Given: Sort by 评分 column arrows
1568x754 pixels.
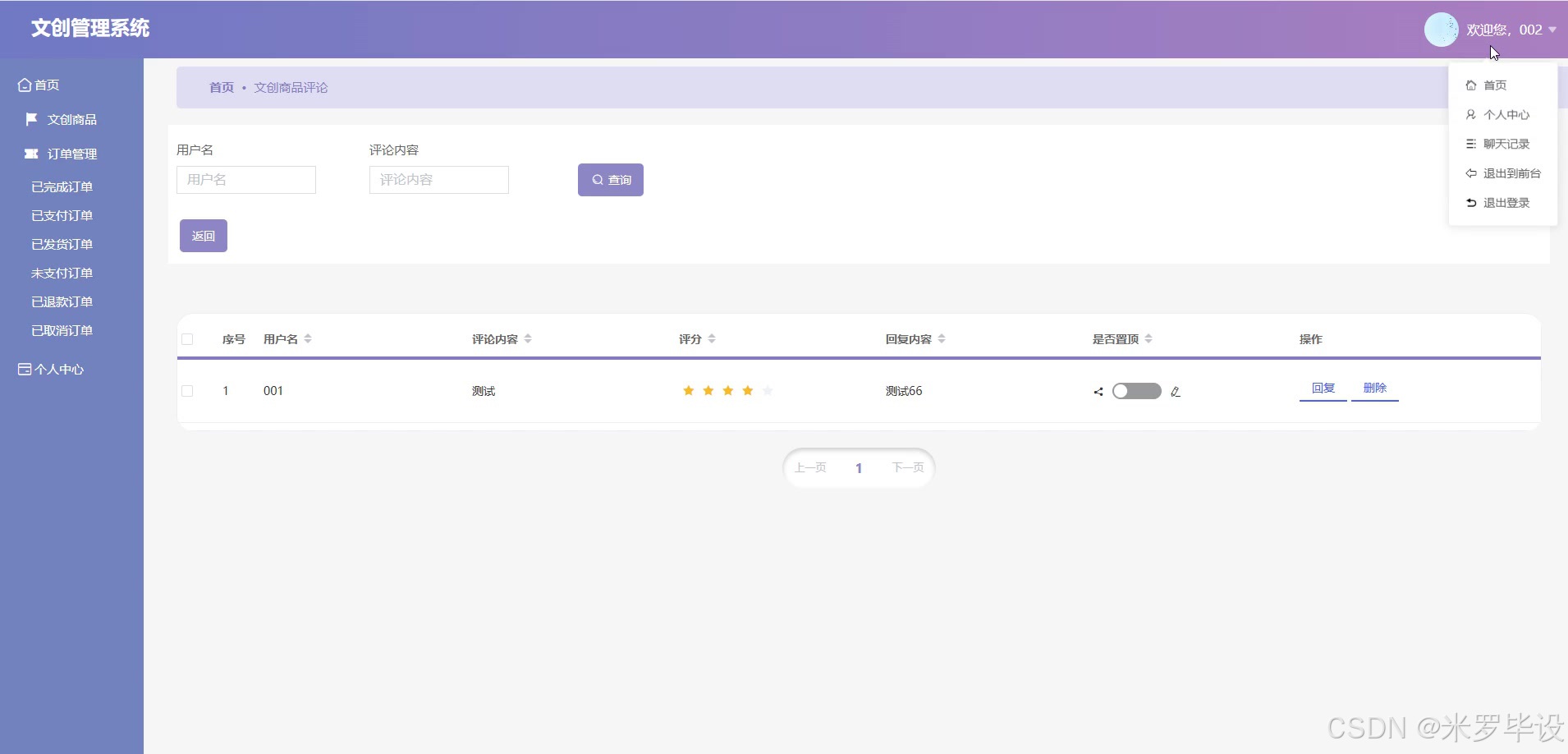Looking at the screenshot, I should pyautogui.click(x=712, y=338).
